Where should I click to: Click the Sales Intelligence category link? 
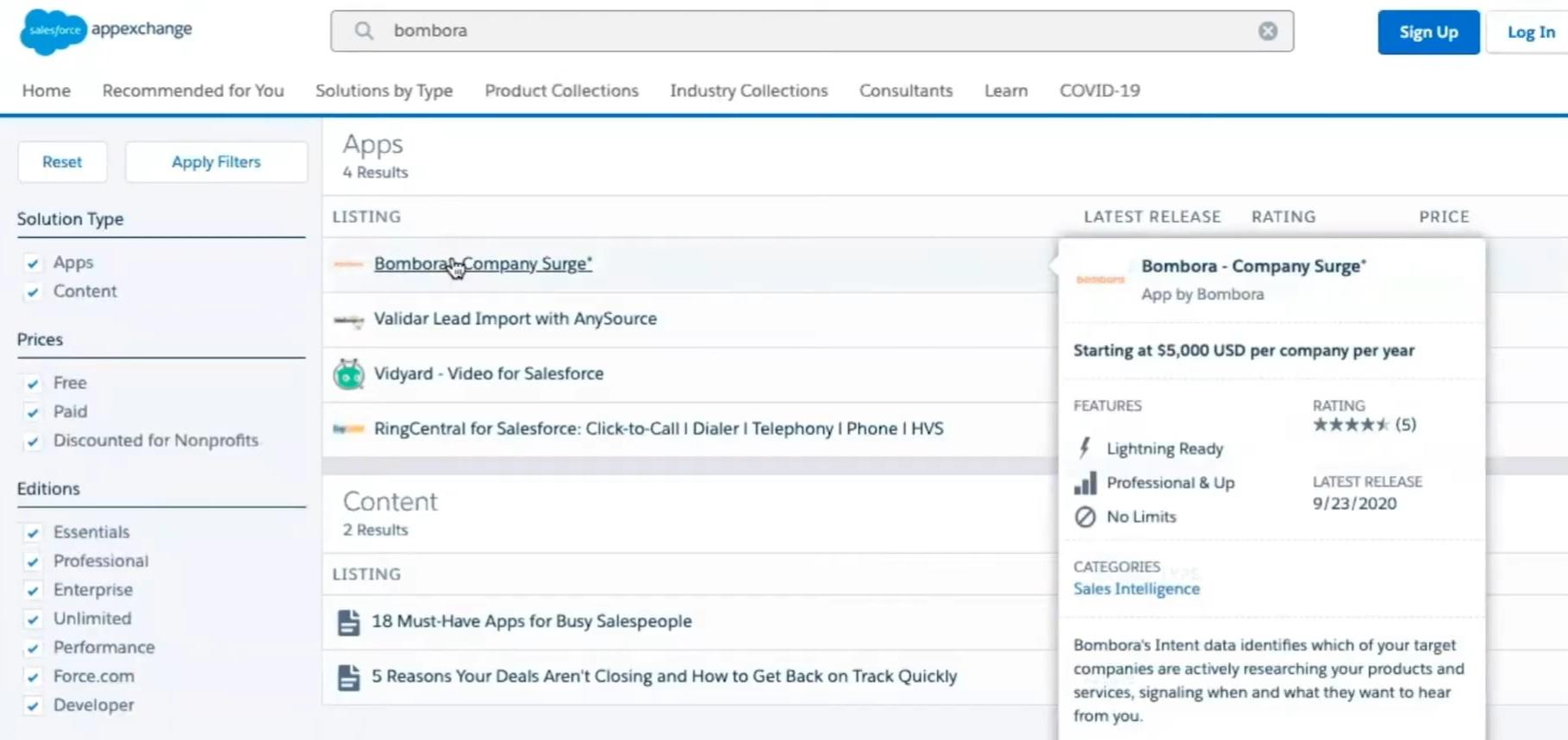1136,589
